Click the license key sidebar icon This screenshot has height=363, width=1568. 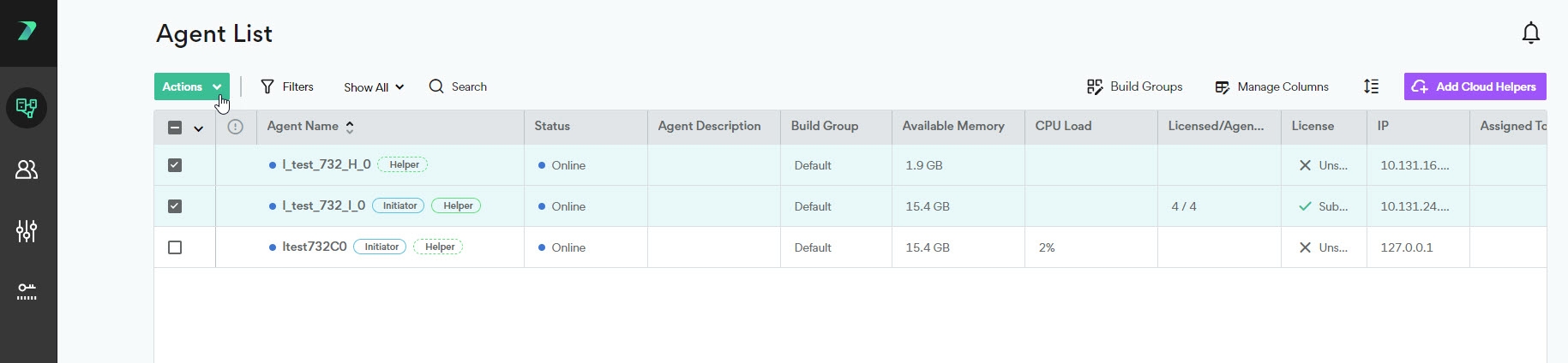pyautogui.click(x=27, y=292)
